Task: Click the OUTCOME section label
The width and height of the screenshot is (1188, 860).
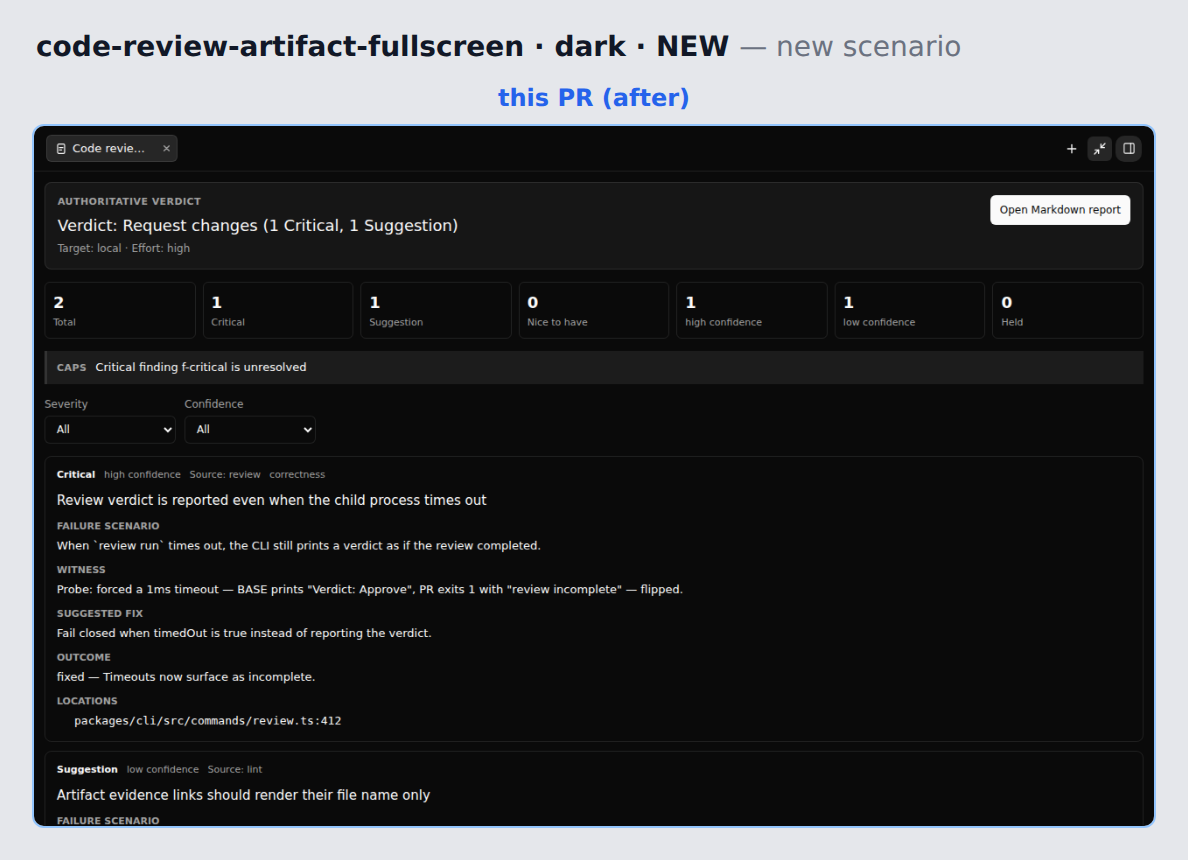Action: [83, 657]
